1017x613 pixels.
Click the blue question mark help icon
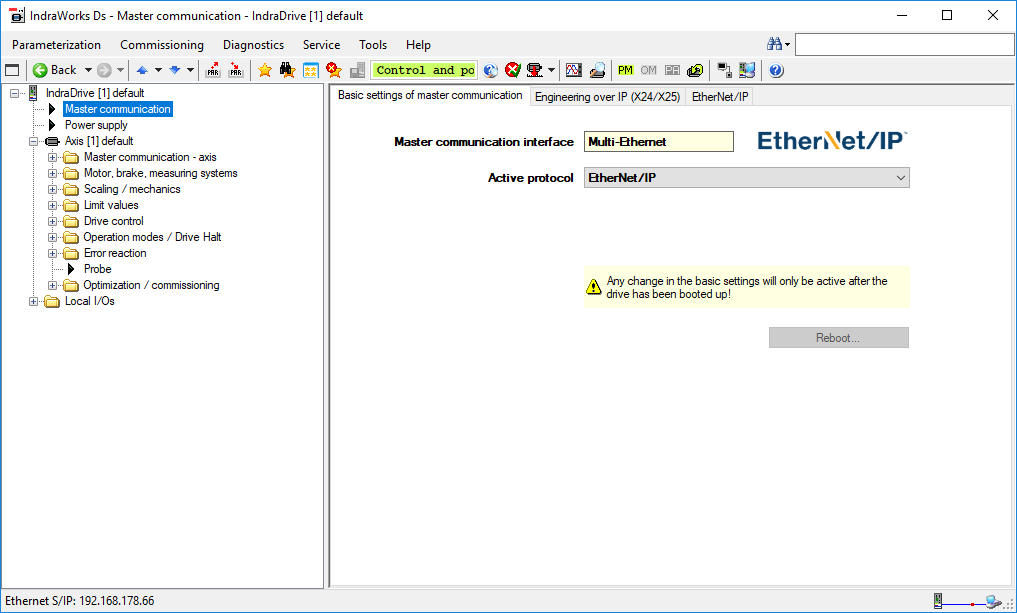coord(777,70)
